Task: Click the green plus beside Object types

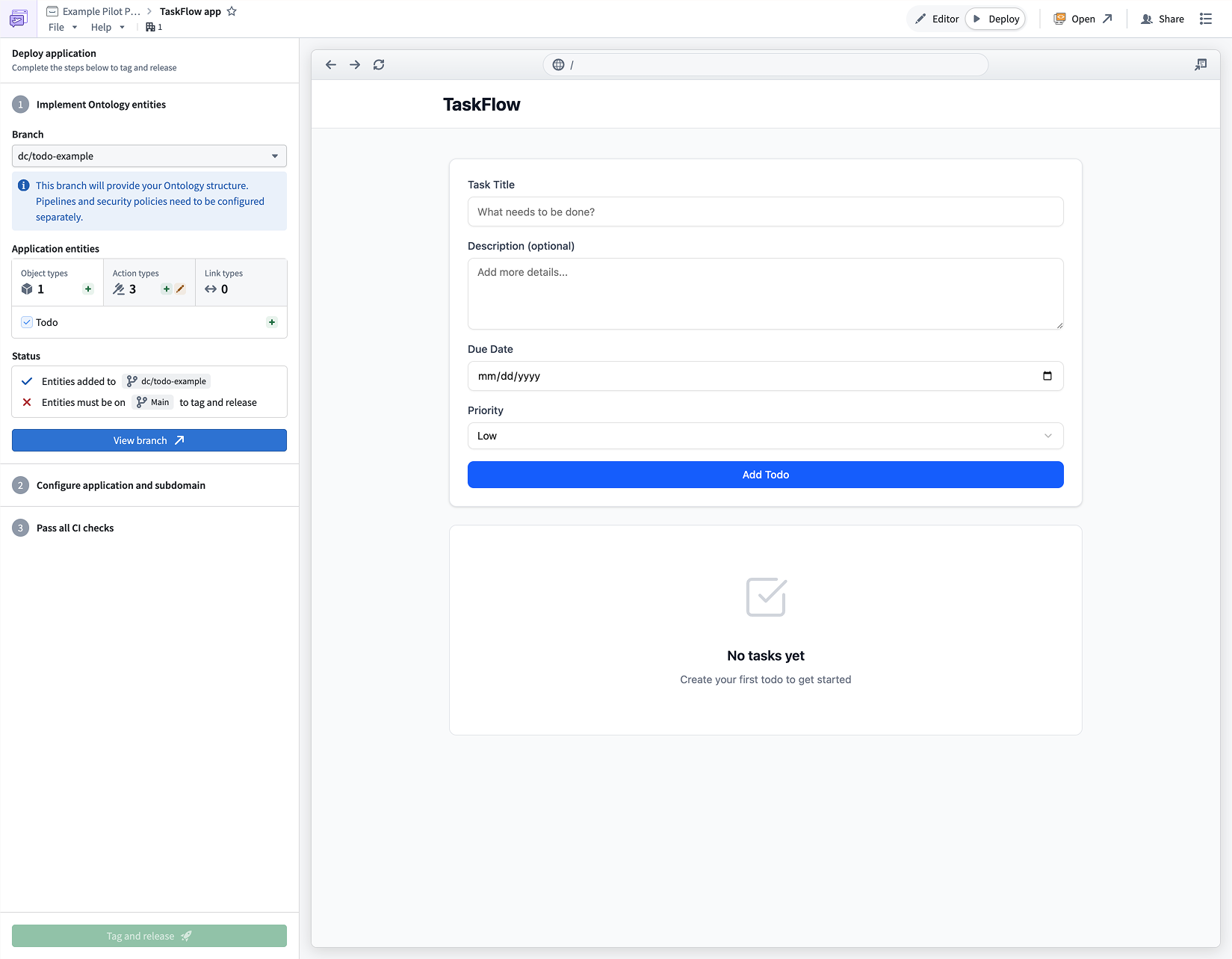Action: click(87, 289)
